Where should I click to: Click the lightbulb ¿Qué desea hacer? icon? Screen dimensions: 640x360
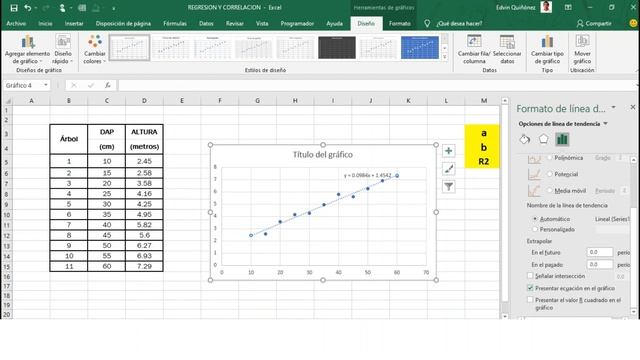pos(427,24)
